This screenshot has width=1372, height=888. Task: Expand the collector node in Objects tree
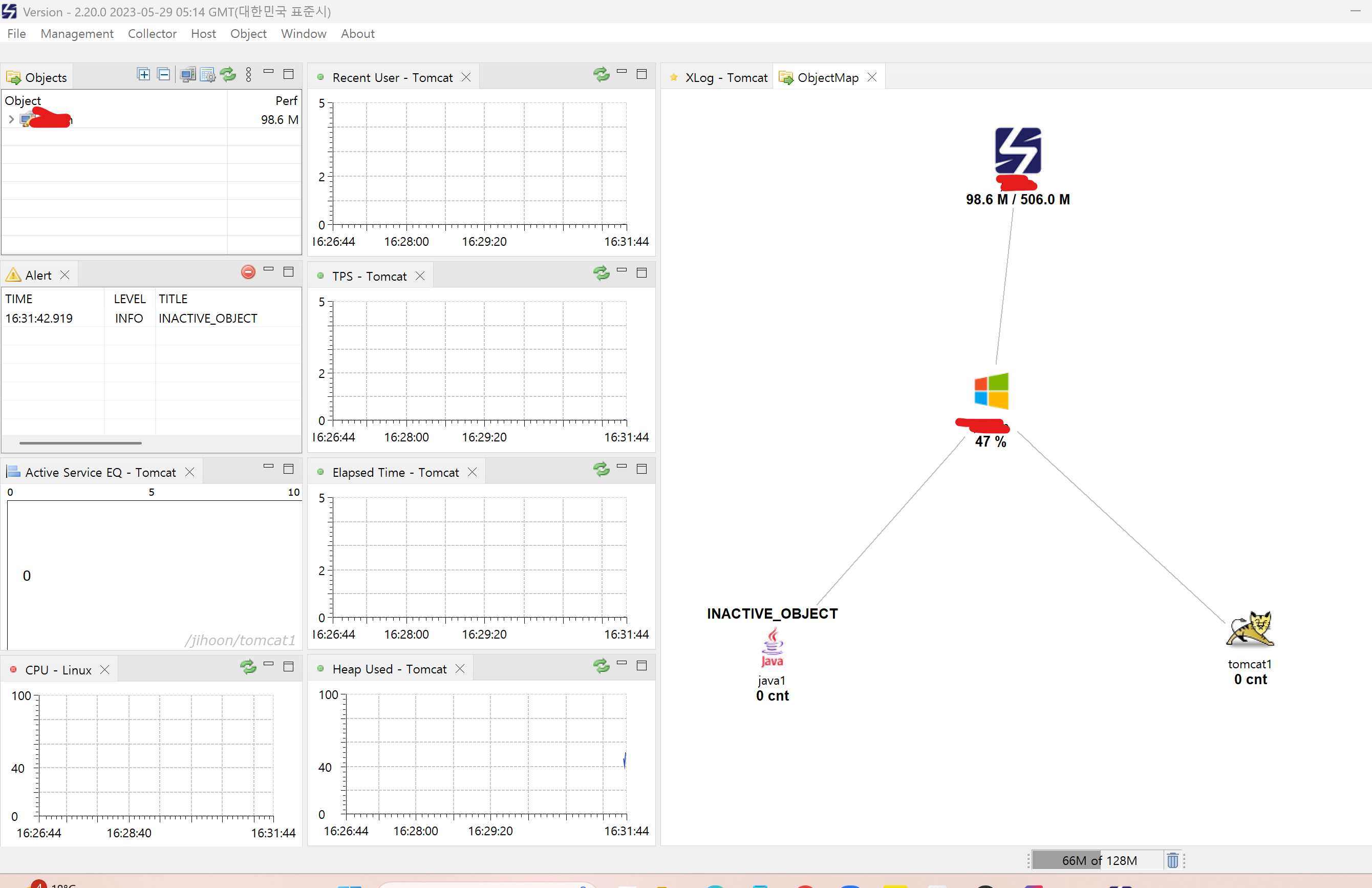point(11,119)
